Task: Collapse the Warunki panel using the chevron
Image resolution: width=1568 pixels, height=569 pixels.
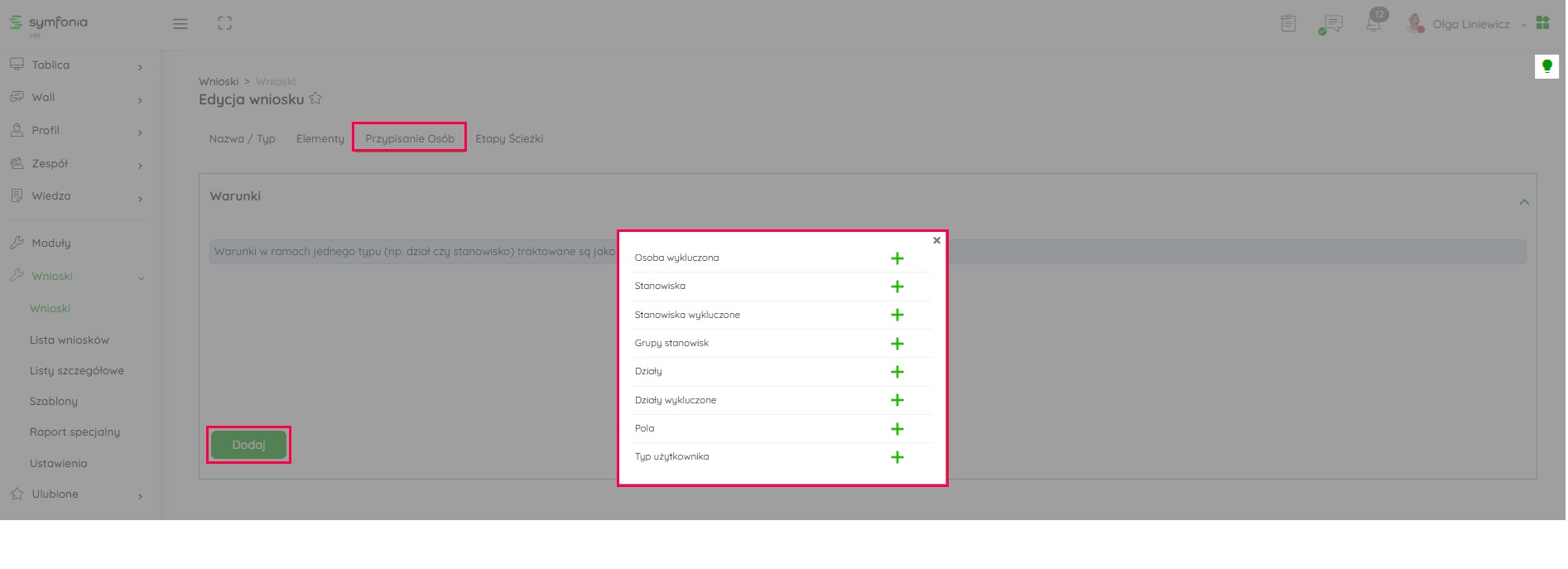Action: click(1523, 202)
